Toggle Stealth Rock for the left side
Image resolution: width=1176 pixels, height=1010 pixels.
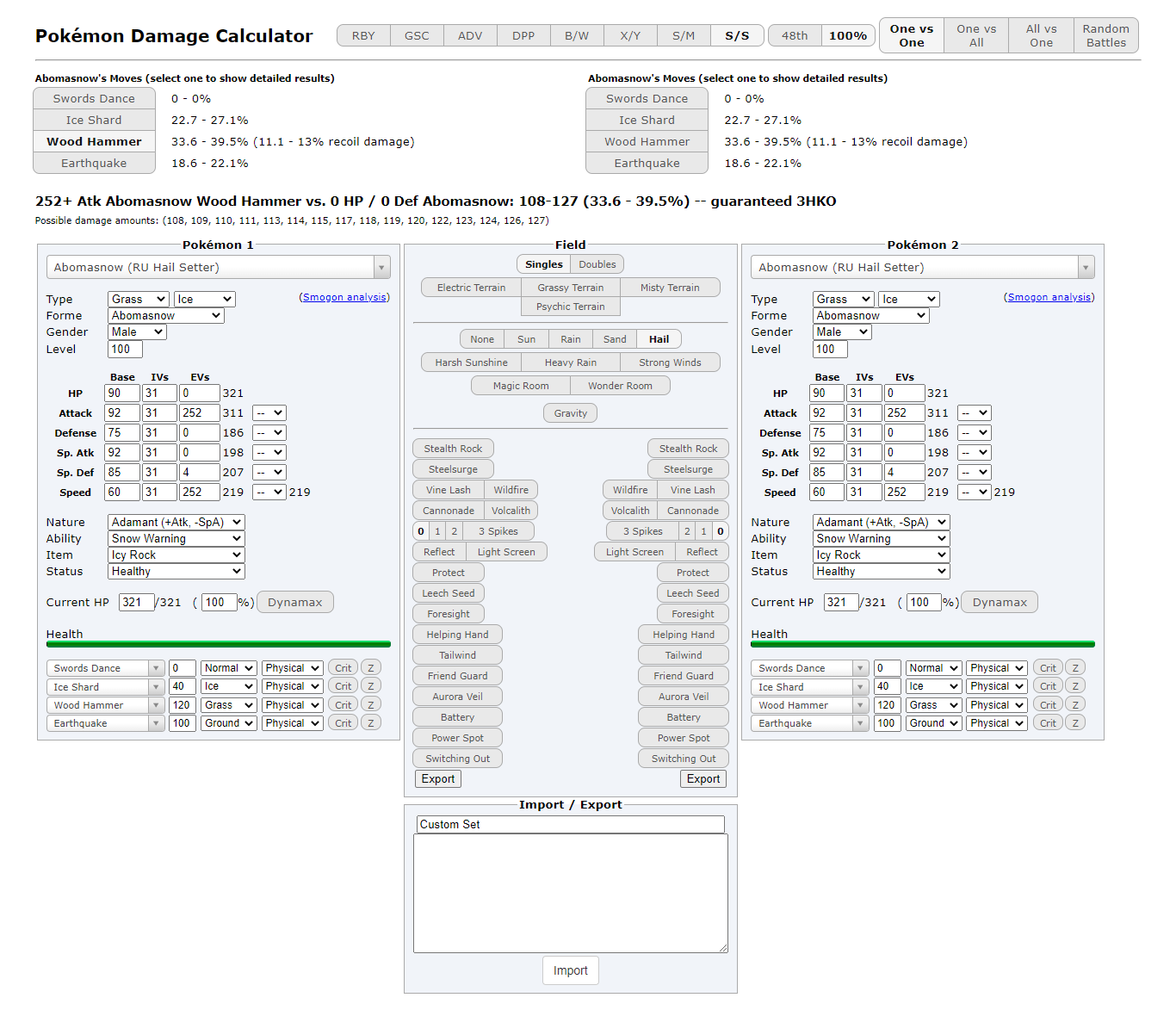(x=453, y=448)
